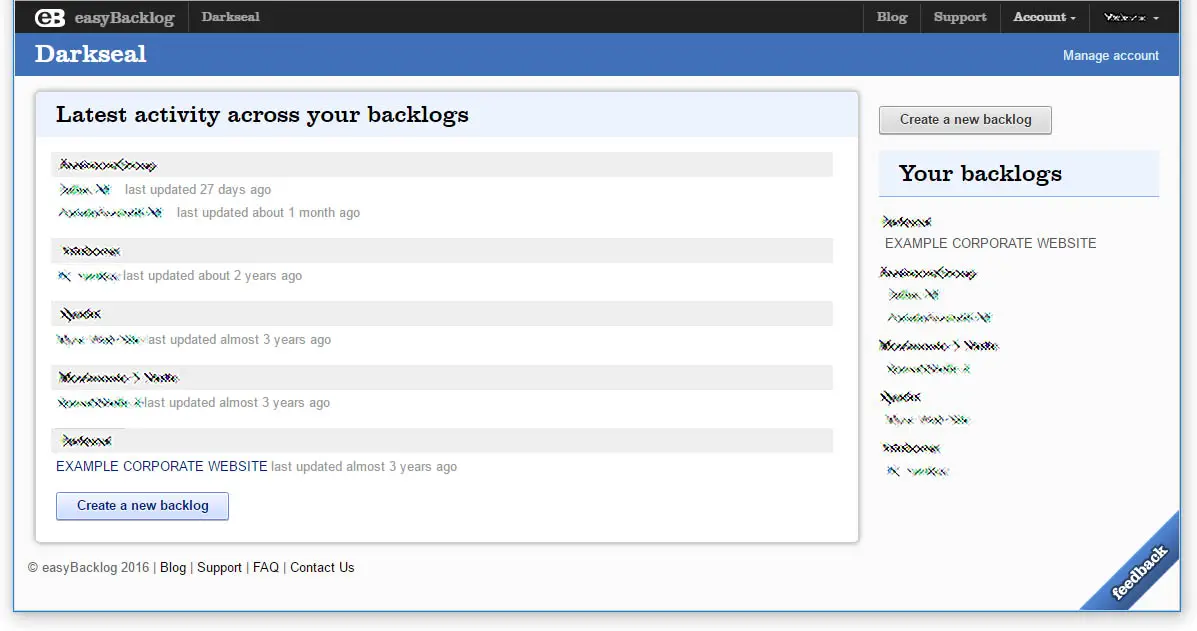Open Support in the top navigation
This screenshot has height=631, width=1197.
click(960, 17)
